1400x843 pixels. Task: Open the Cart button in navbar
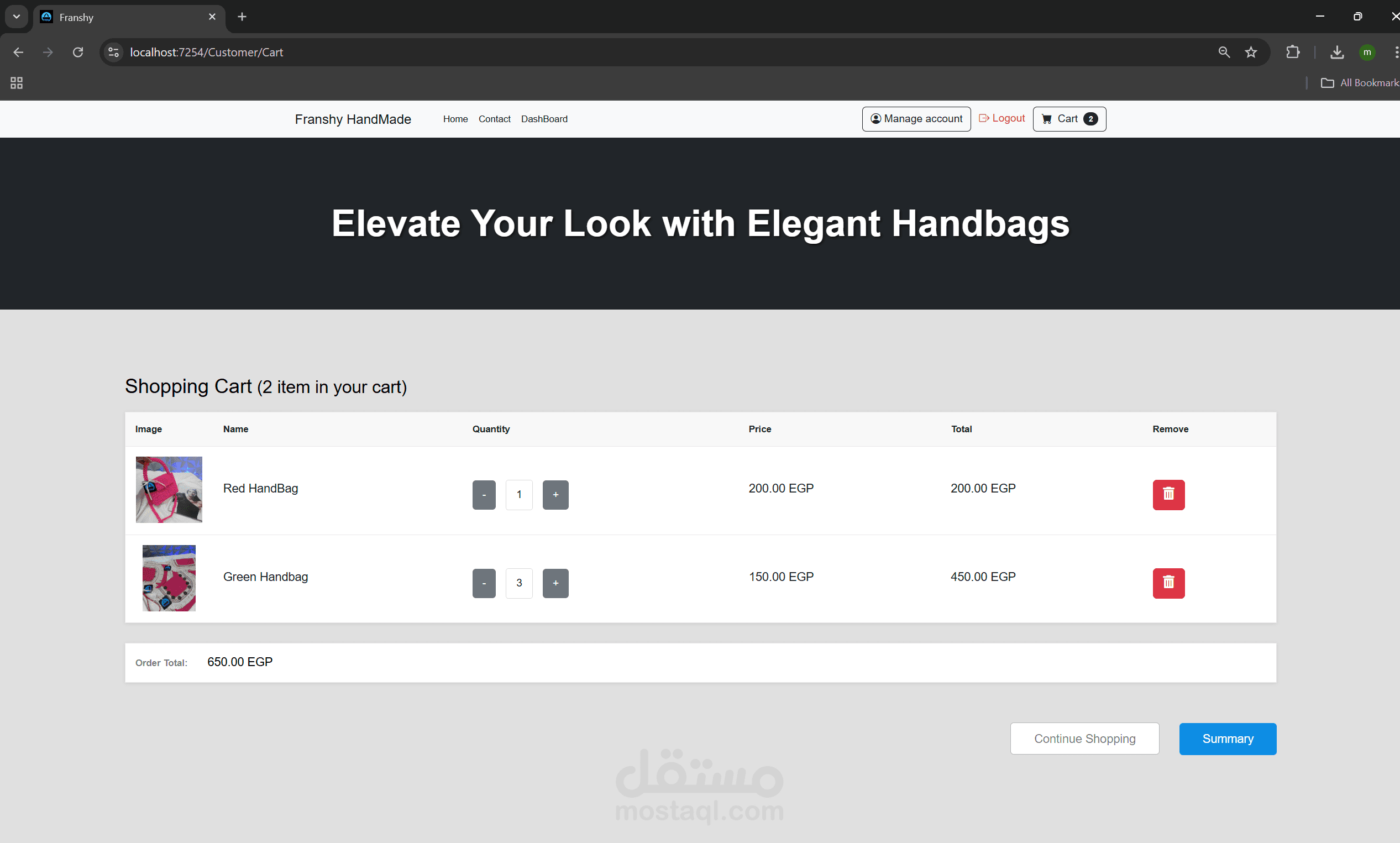click(x=1069, y=119)
